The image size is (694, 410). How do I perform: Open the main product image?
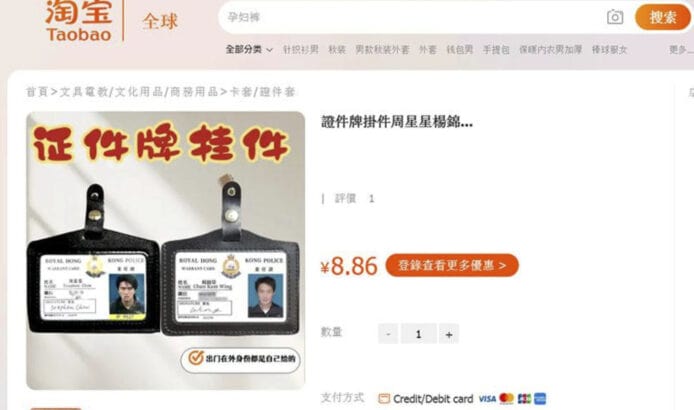point(166,251)
